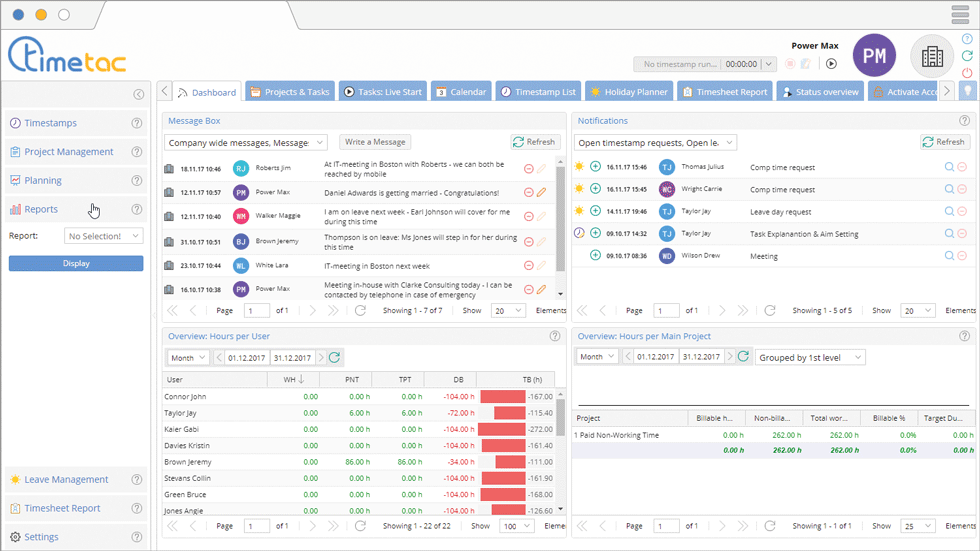
Task: Click the lightbulb icon beside the tabs
Action: pos(967,91)
